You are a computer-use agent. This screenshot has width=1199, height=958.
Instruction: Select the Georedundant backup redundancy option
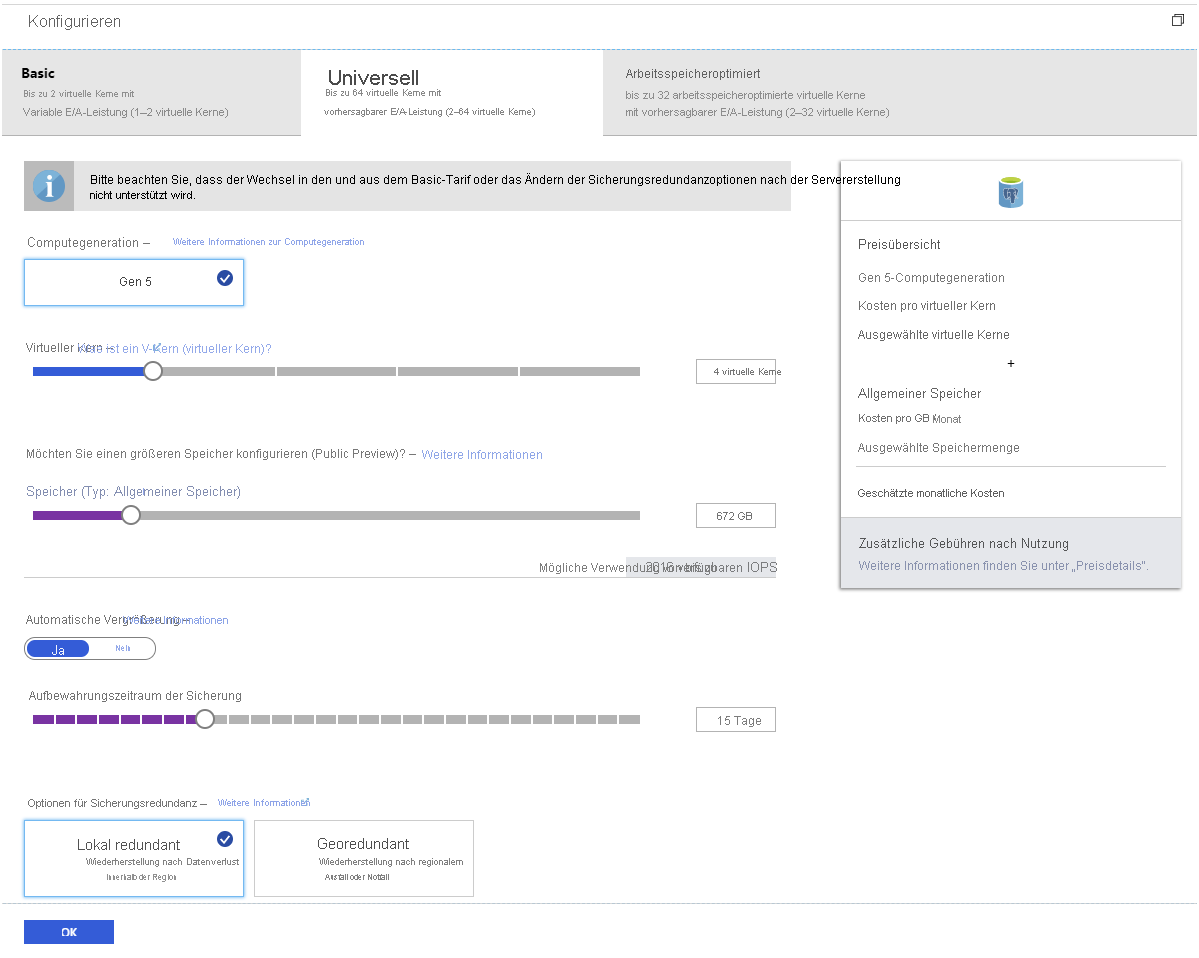coord(363,857)
